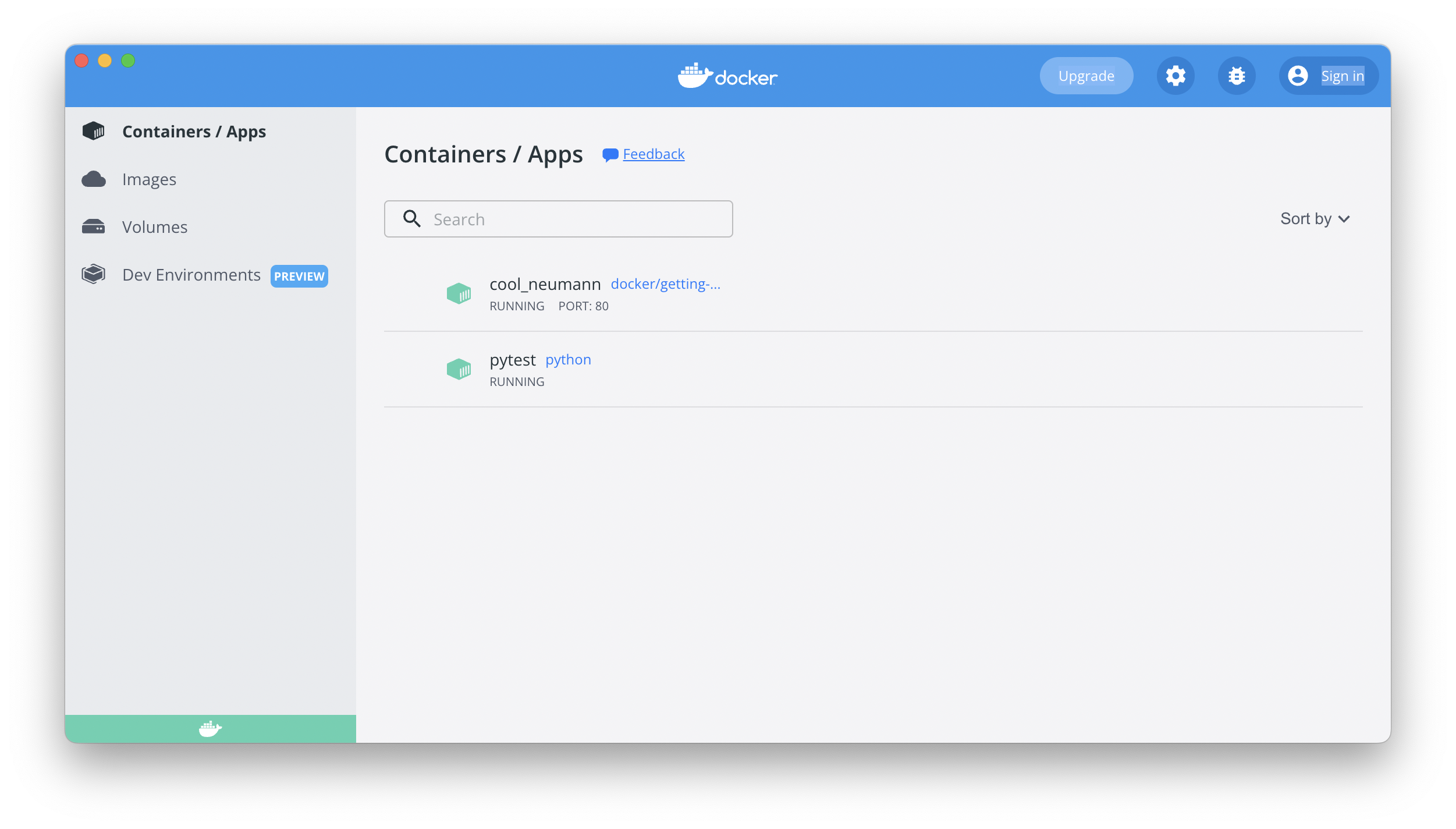This screenshot has width=1456, height=829.
Task: Close the Docker window with red button
Action: click(x=81, y=61)
